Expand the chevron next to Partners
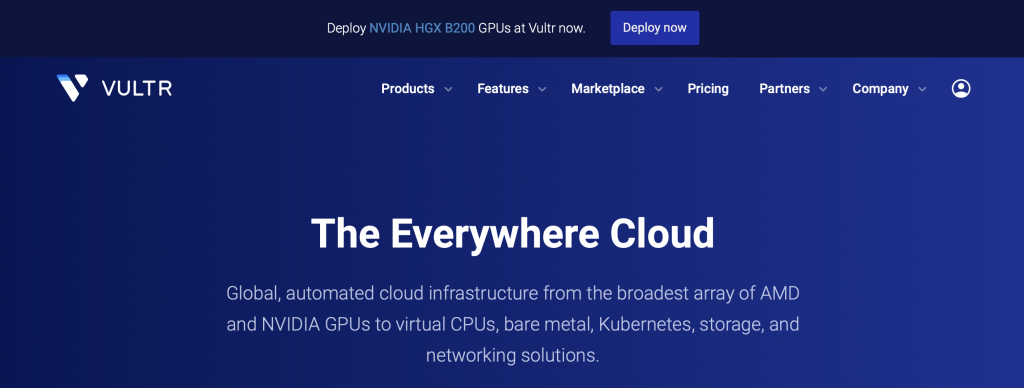 (823, 89)
